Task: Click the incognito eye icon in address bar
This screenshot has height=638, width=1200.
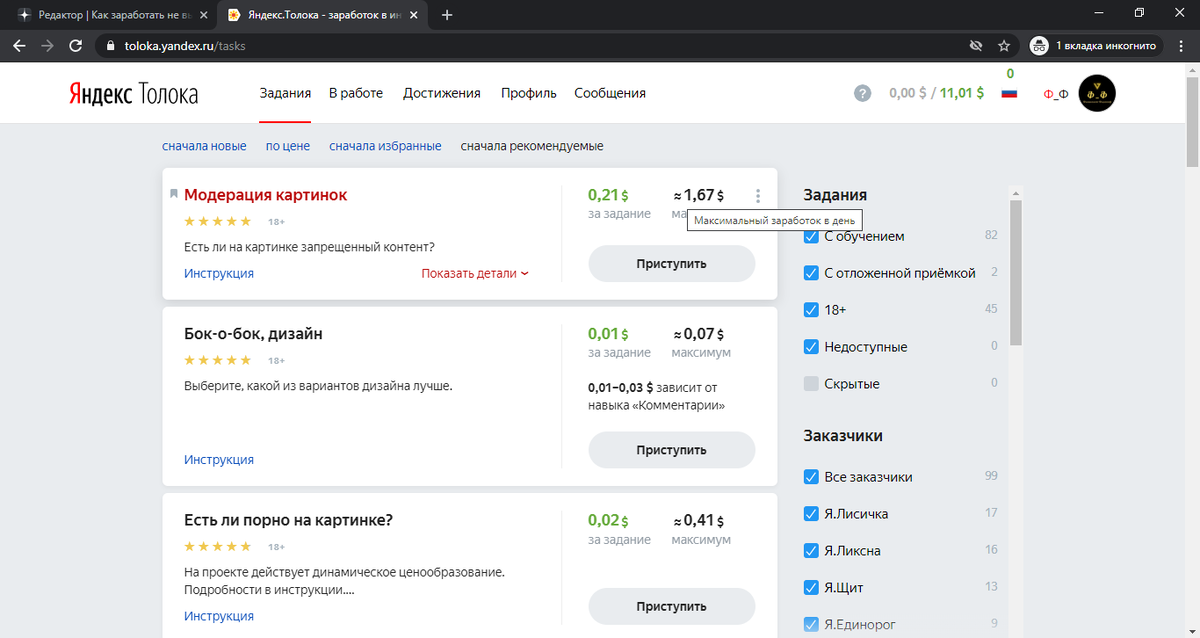Action: coord(974,45)
